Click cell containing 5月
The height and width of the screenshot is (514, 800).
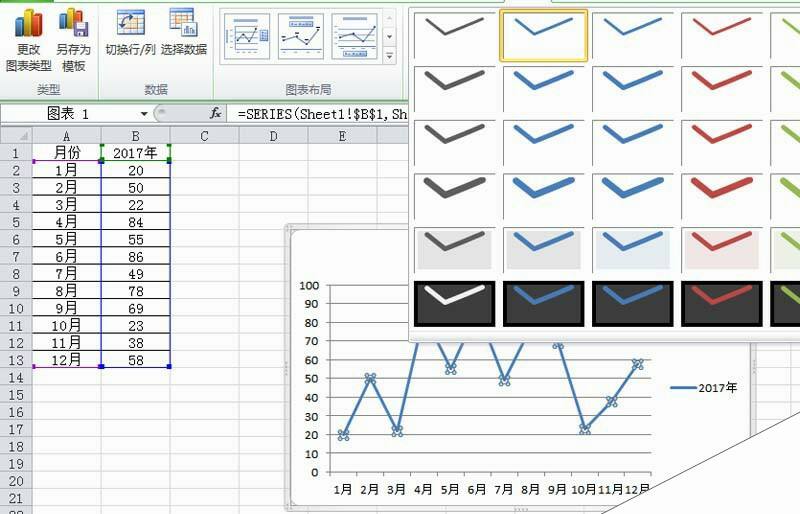click(66, 239)
